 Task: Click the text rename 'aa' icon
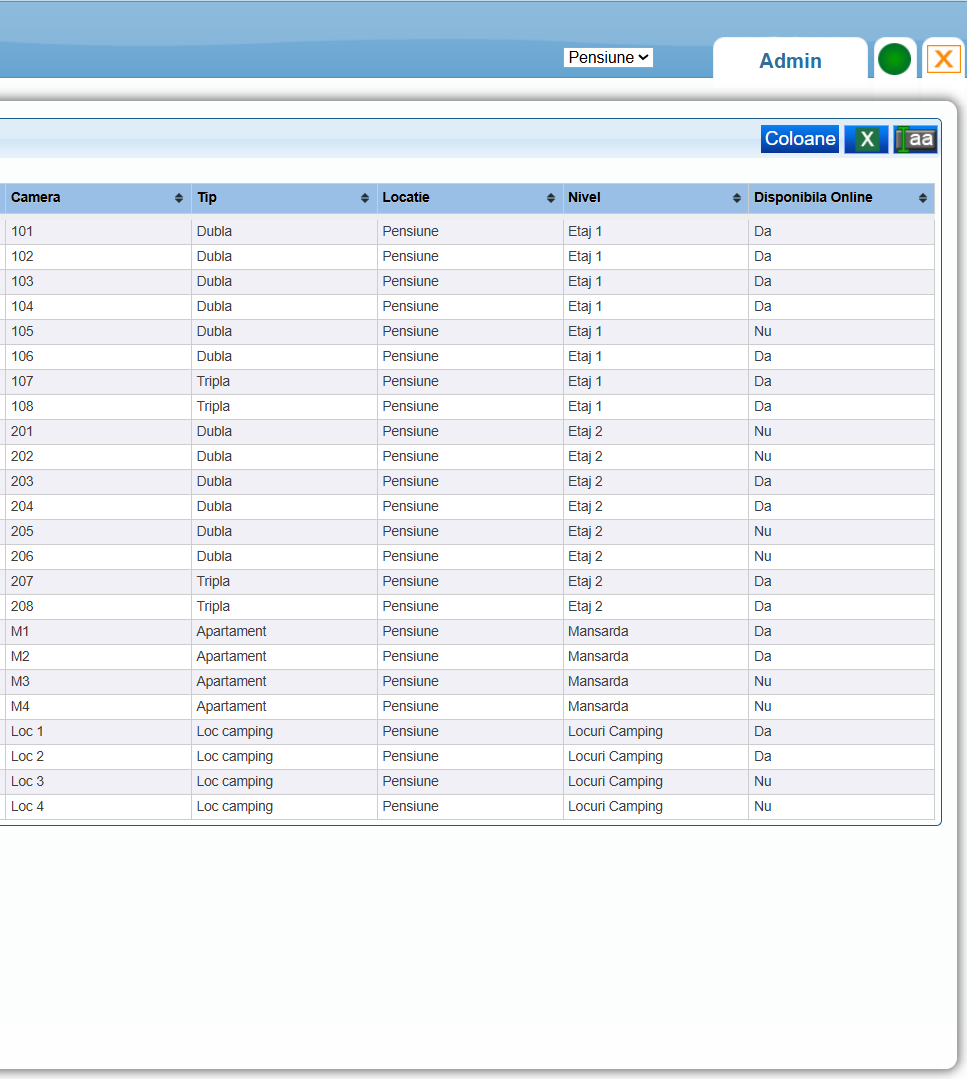[x=915, y=139]
